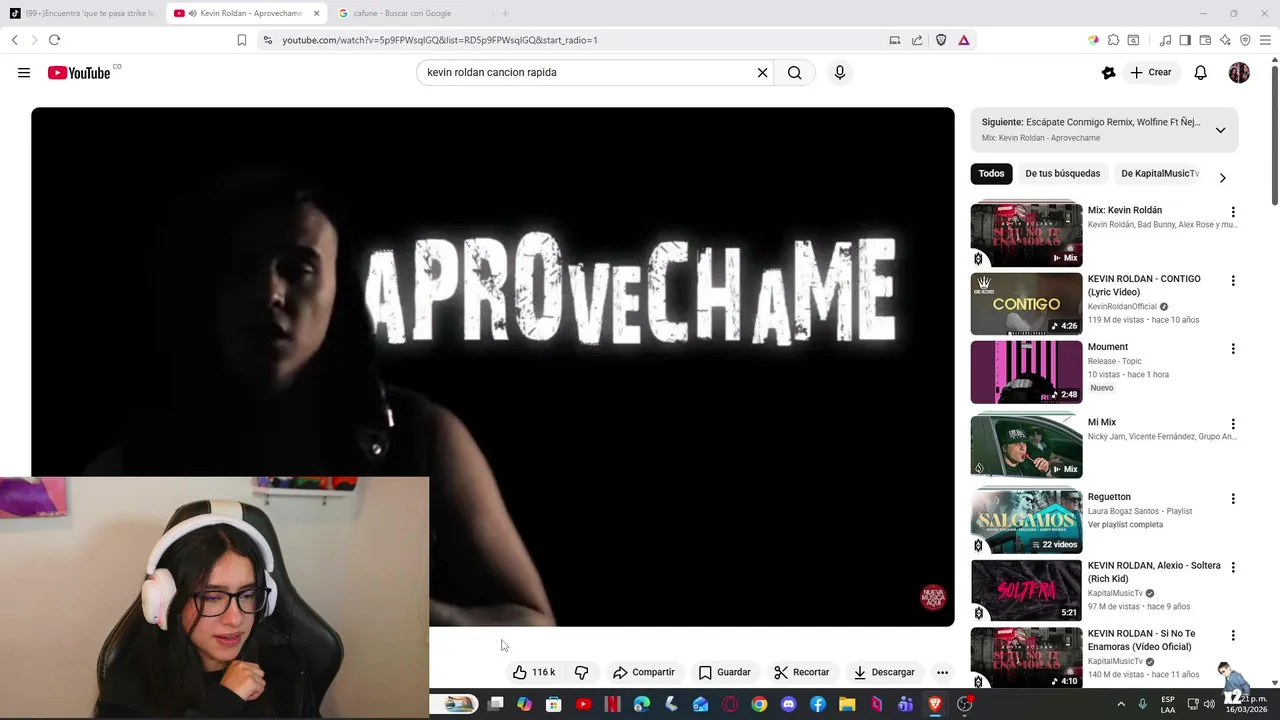The image size is (1280, 720).
Task: Start voice search with the microphone
Action: point(840,72)
